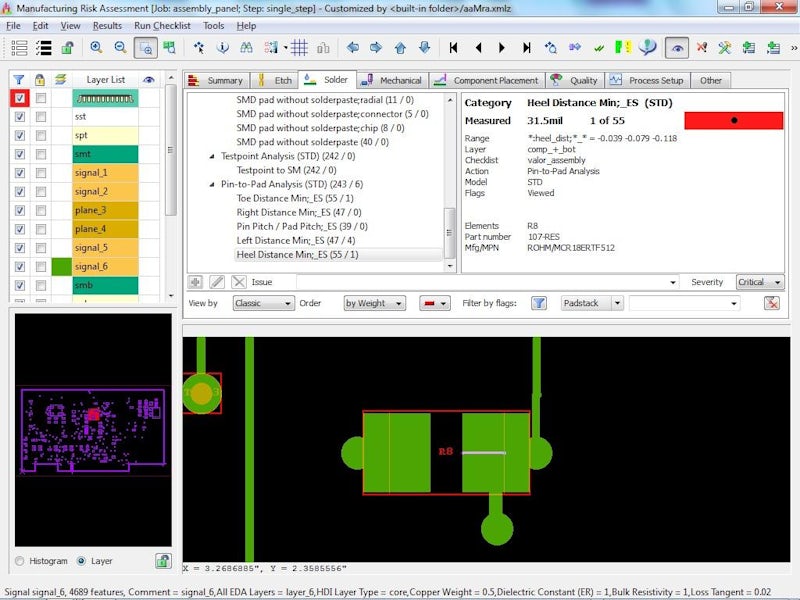800x600 pixels.
Task: Open the Severity Critical dropdown
Action: coord(760,282)
